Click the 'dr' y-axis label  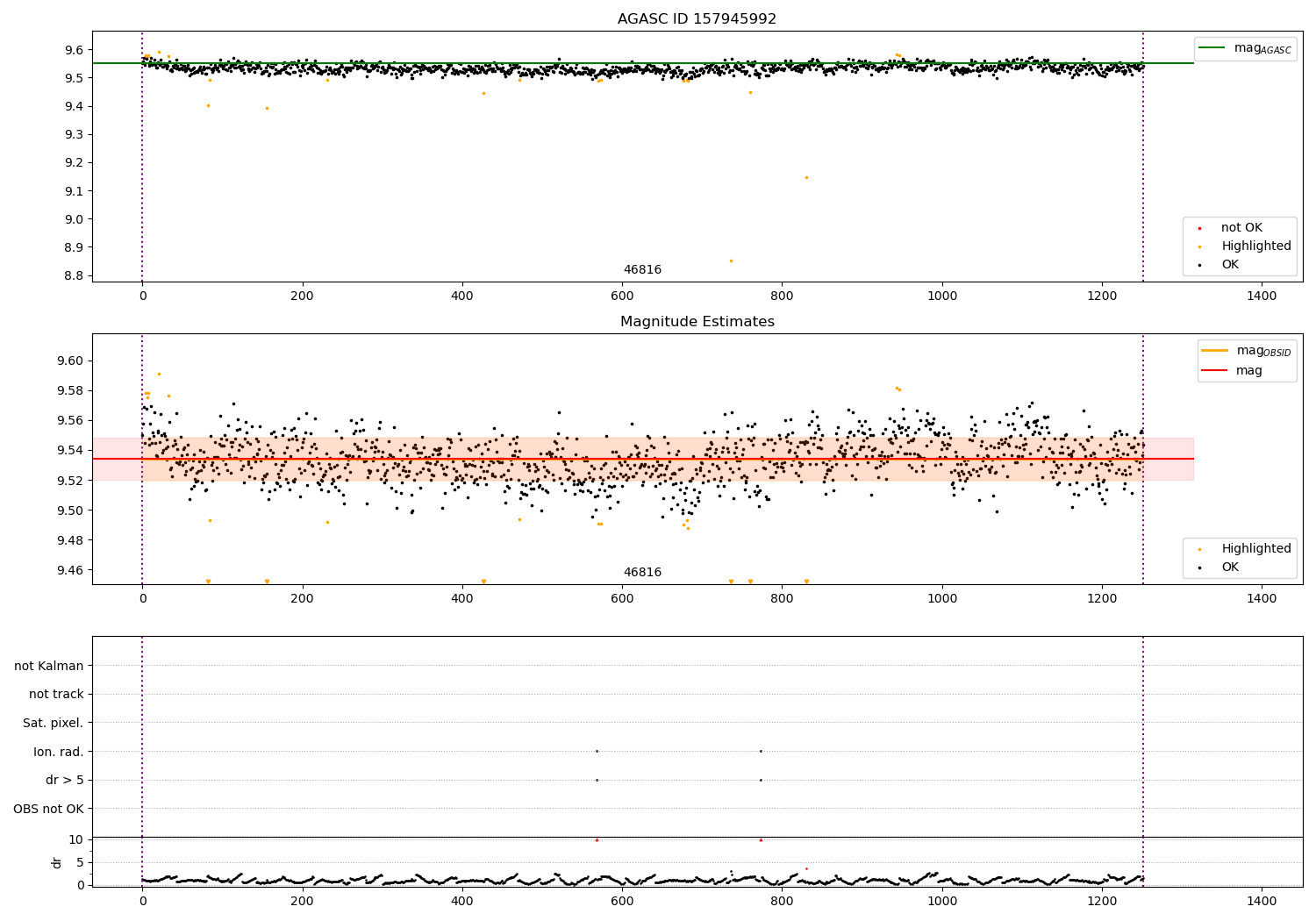(57, 862)
